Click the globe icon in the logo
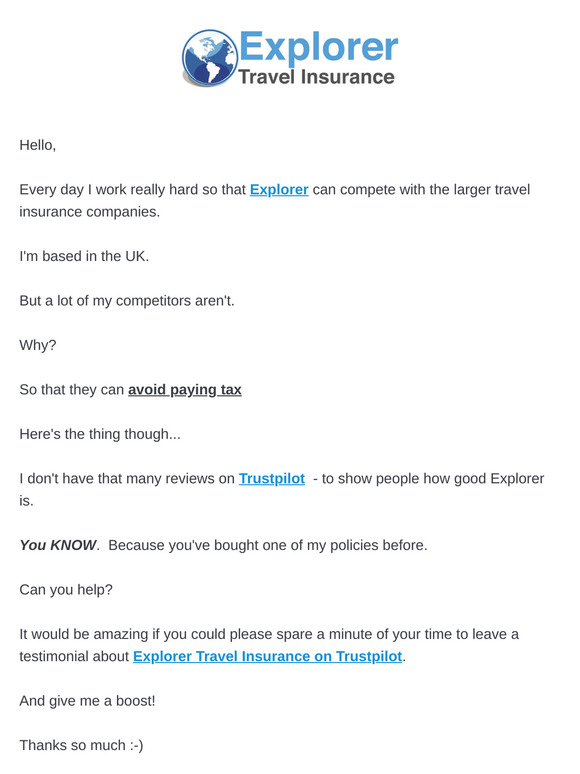 coord(209,58)
